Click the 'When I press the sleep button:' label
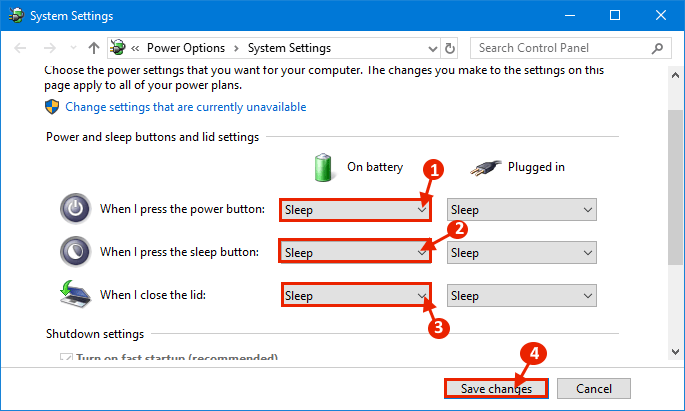 pos(179,252)
